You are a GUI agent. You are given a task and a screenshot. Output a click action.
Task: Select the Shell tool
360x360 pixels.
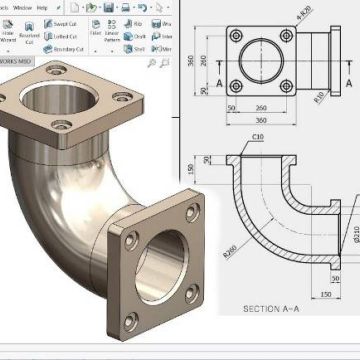pos(134,49)
